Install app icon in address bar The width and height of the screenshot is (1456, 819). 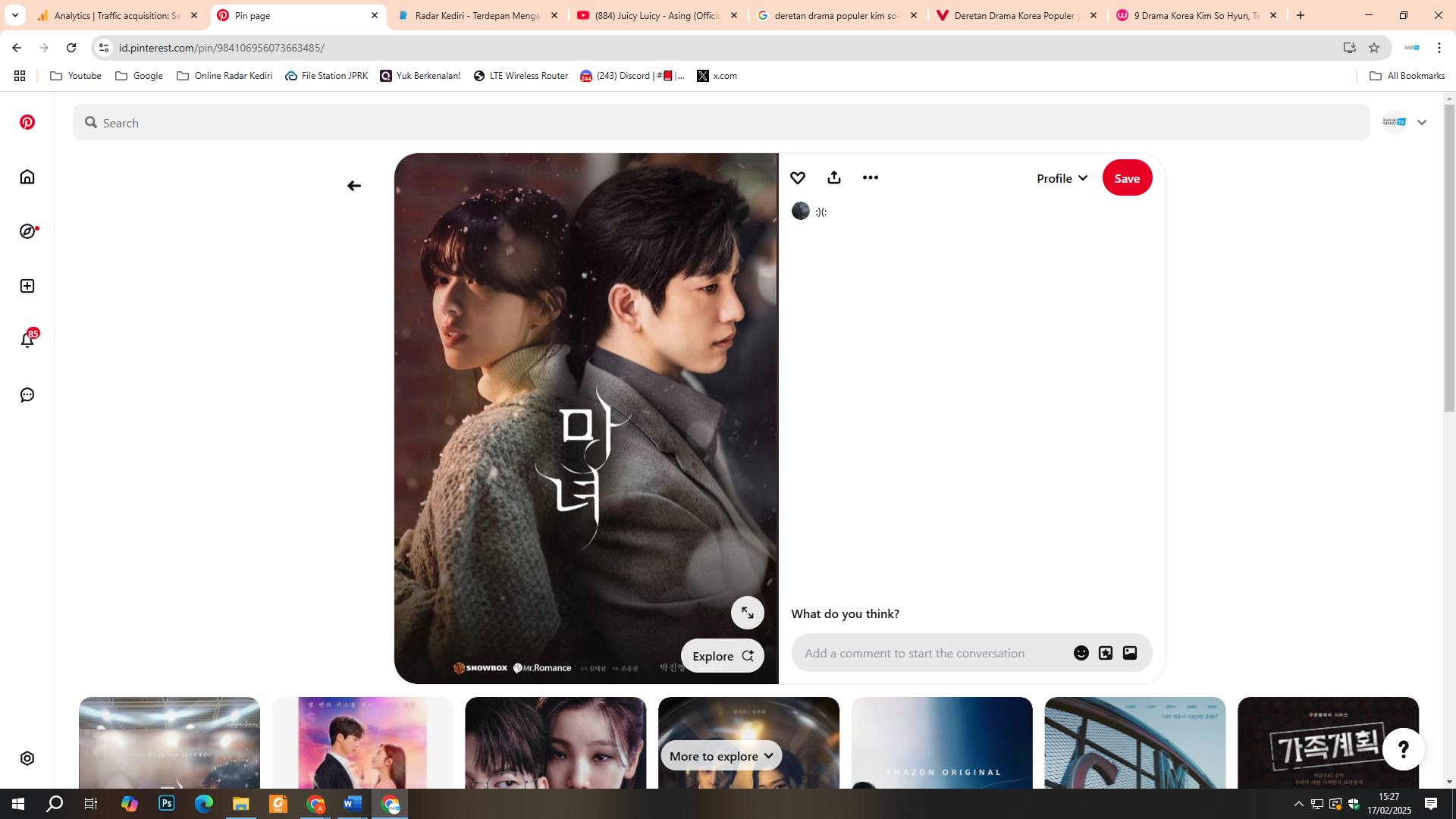[x=1350, y=48]
